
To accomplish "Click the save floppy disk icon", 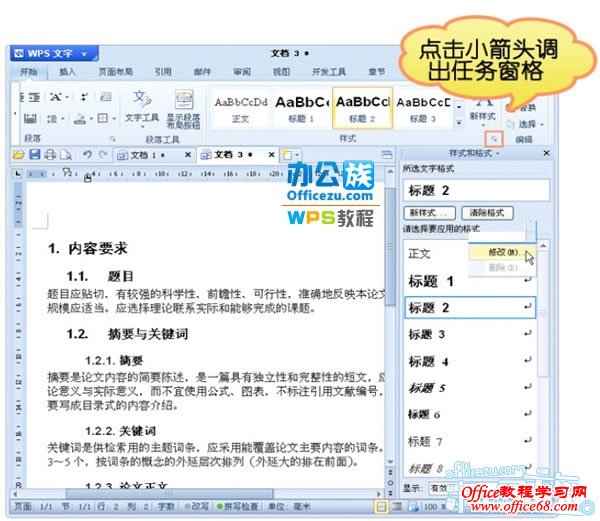I will 34,155.
